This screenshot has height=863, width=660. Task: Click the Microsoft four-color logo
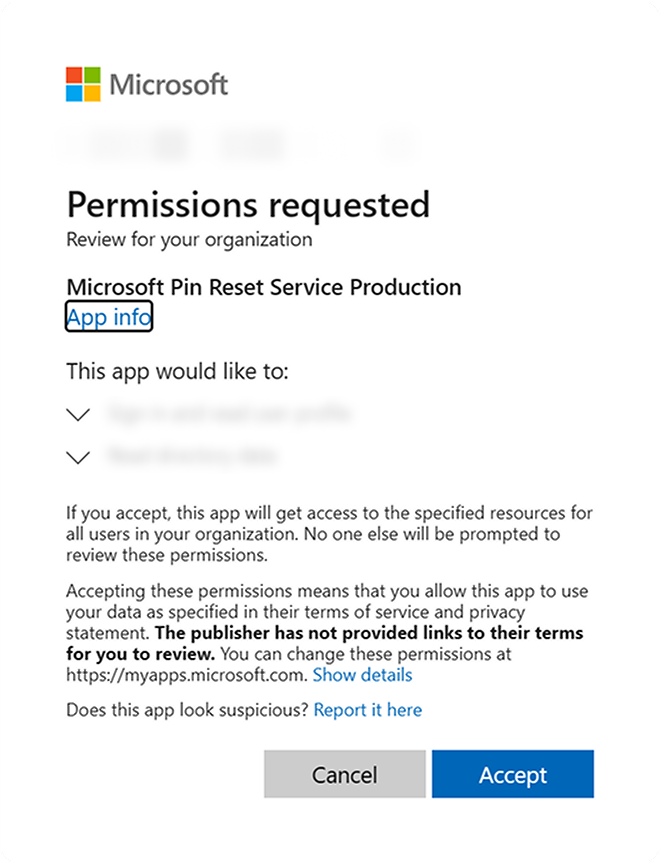[x=83, y=84]
